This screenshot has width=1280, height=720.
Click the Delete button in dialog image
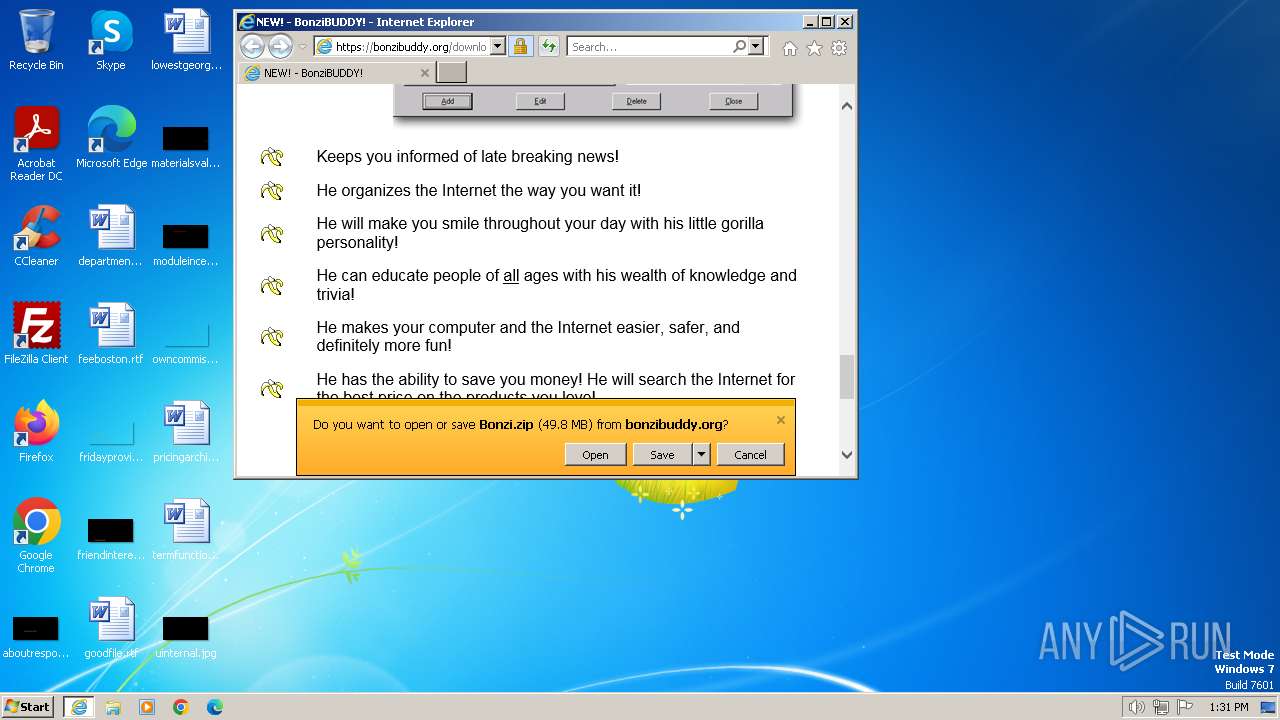point(637,101)
